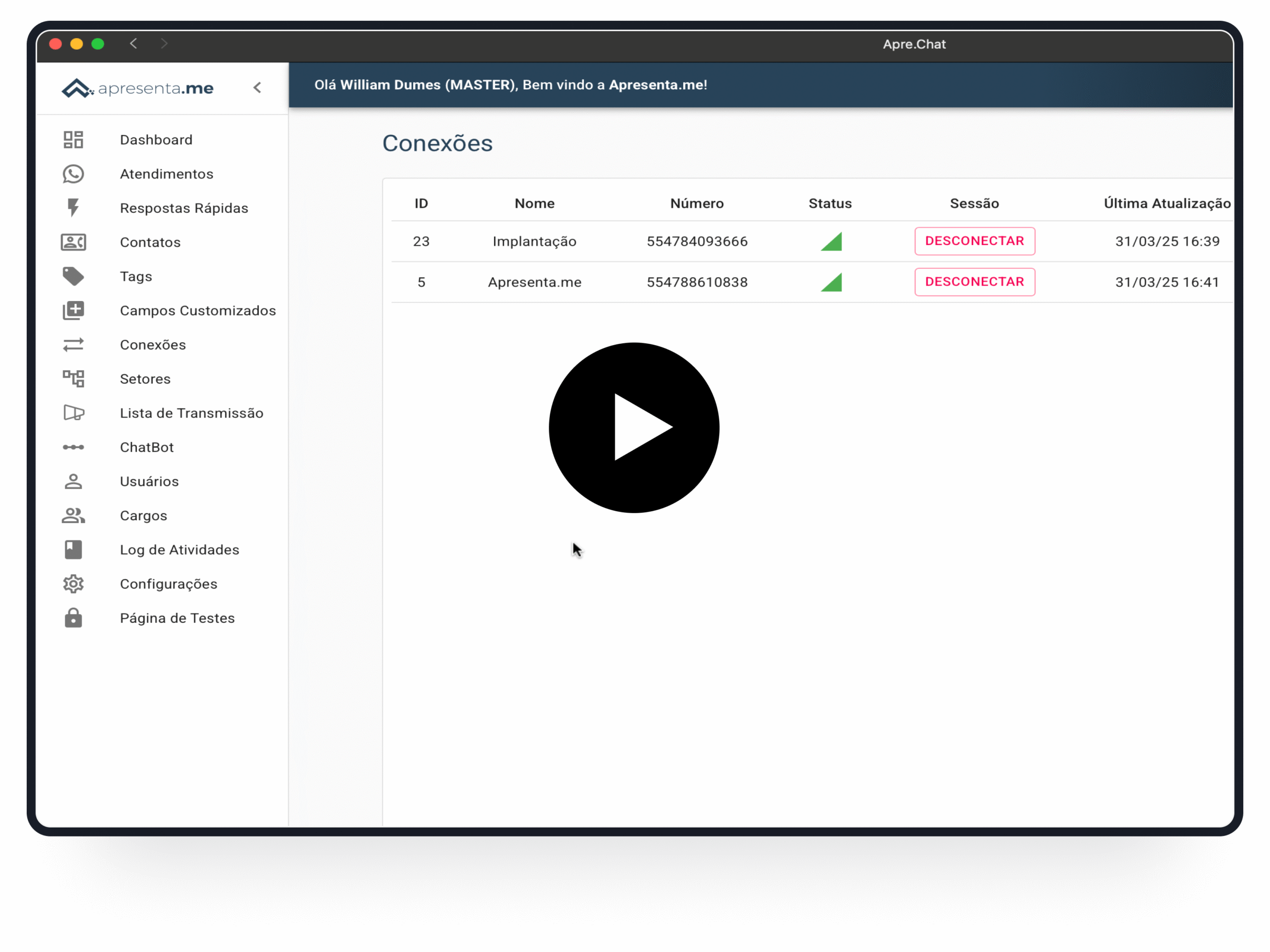
Task: Click the Respostas Rápidas lightning icon
Action: tap(73, 208)
